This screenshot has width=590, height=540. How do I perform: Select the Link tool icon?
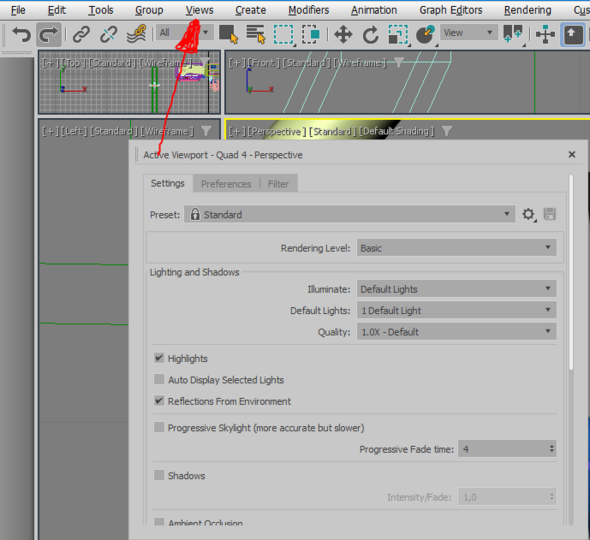pos(81,34)
